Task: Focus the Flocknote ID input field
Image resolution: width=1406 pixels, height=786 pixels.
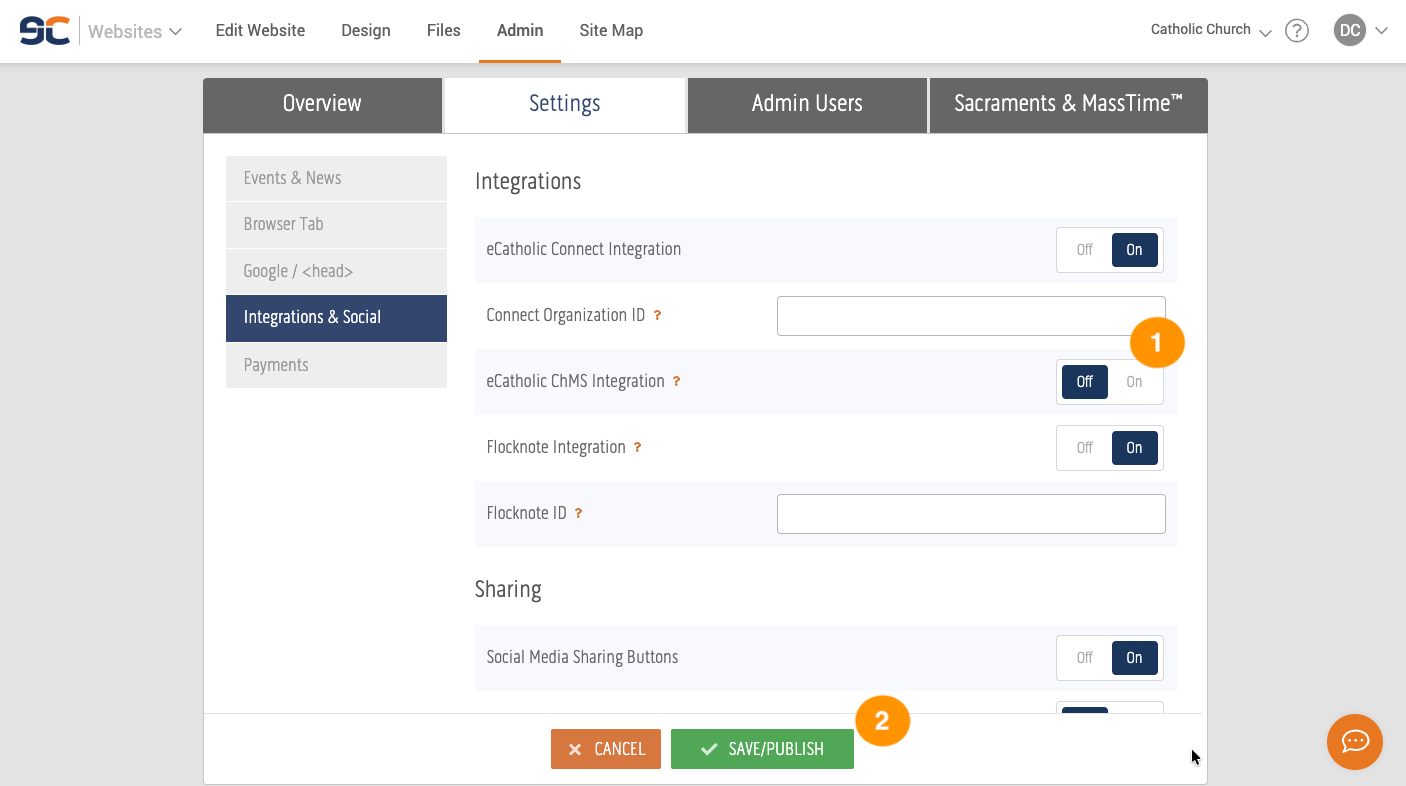Action: click(971, 514)
